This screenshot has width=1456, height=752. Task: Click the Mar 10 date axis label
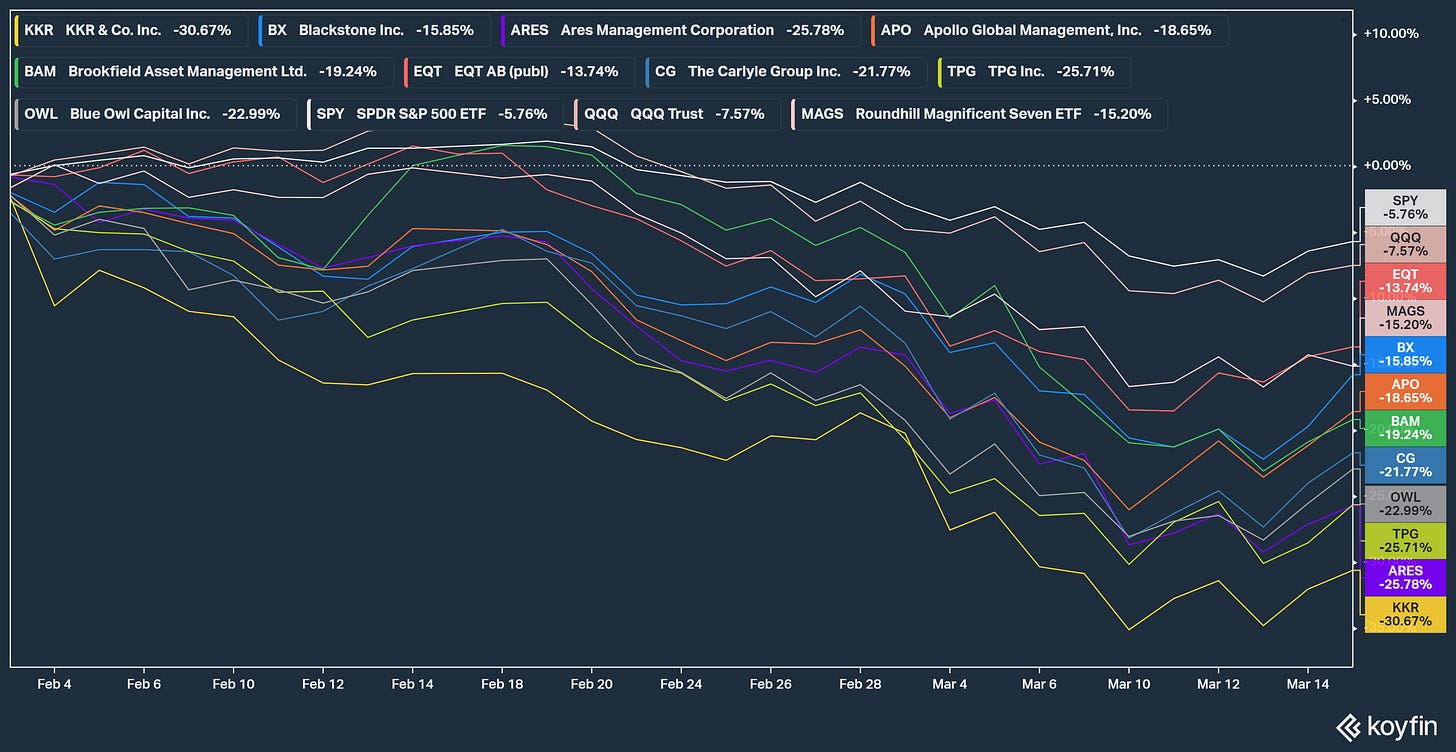(x=1128, y=684)
